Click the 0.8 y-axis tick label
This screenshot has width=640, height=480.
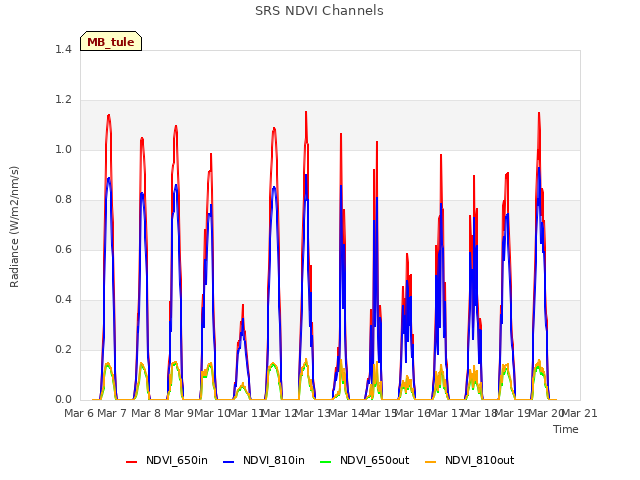point(63,200)
